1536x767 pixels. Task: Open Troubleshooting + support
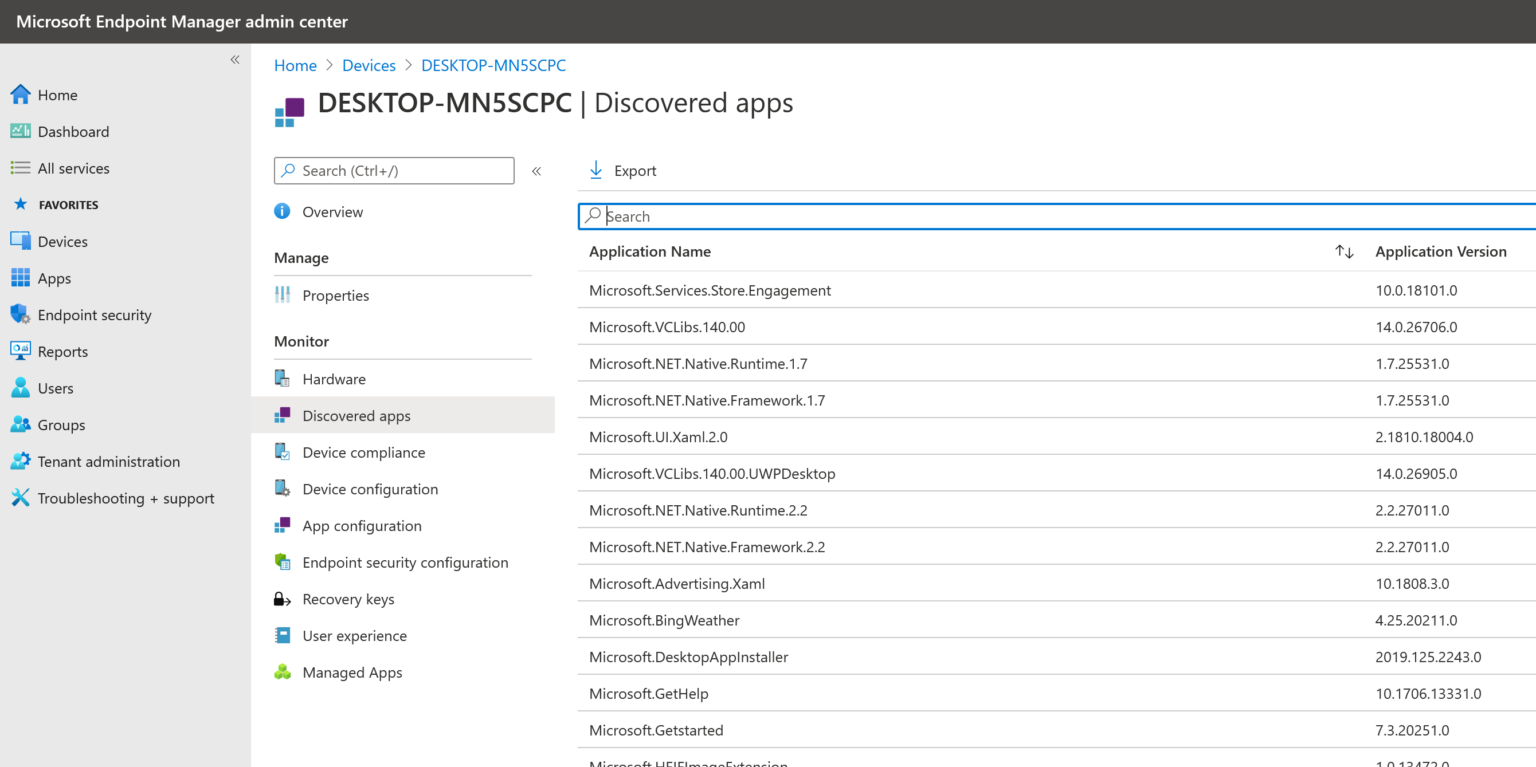click(126, 498)
